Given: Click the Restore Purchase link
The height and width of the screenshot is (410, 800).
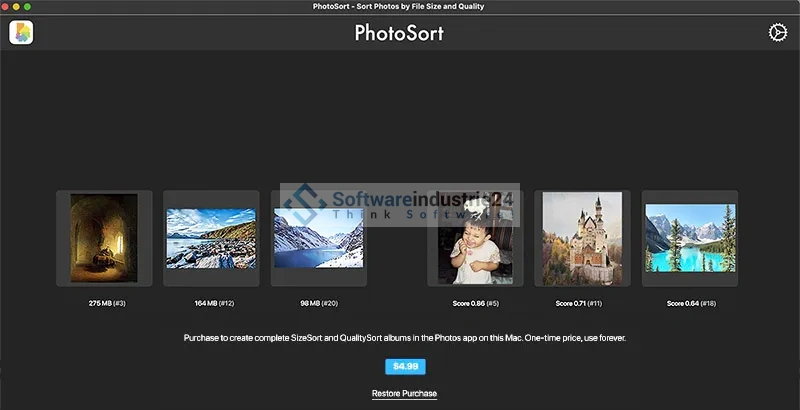Looking at the screenshot, I should pyautogui.click(x=404, y=393).
